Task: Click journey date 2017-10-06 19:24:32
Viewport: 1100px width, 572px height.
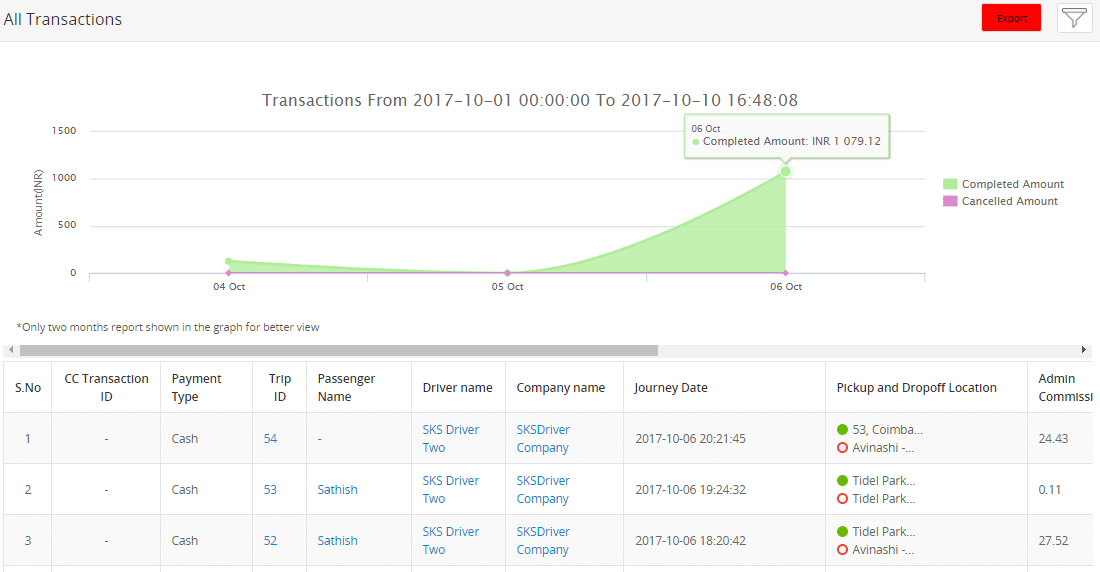Action: [690, 490]
